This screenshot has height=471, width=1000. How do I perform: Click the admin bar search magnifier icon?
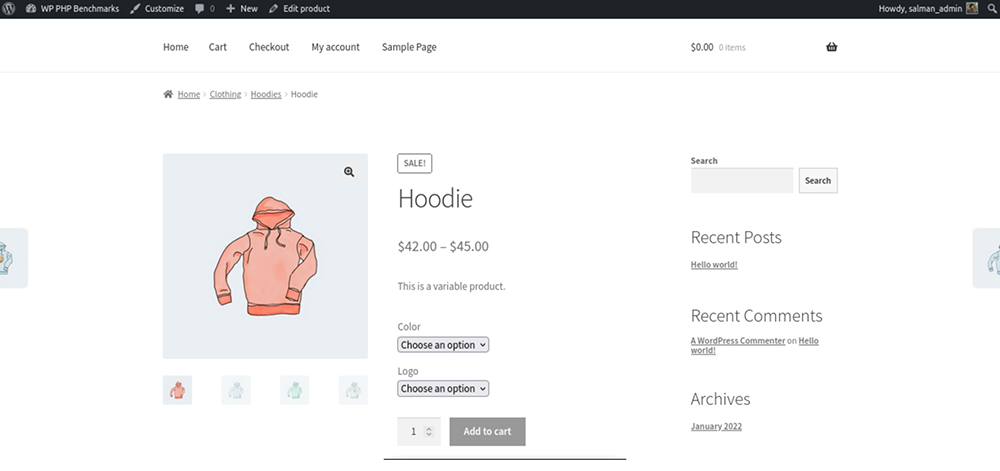[x=992, y=9]
